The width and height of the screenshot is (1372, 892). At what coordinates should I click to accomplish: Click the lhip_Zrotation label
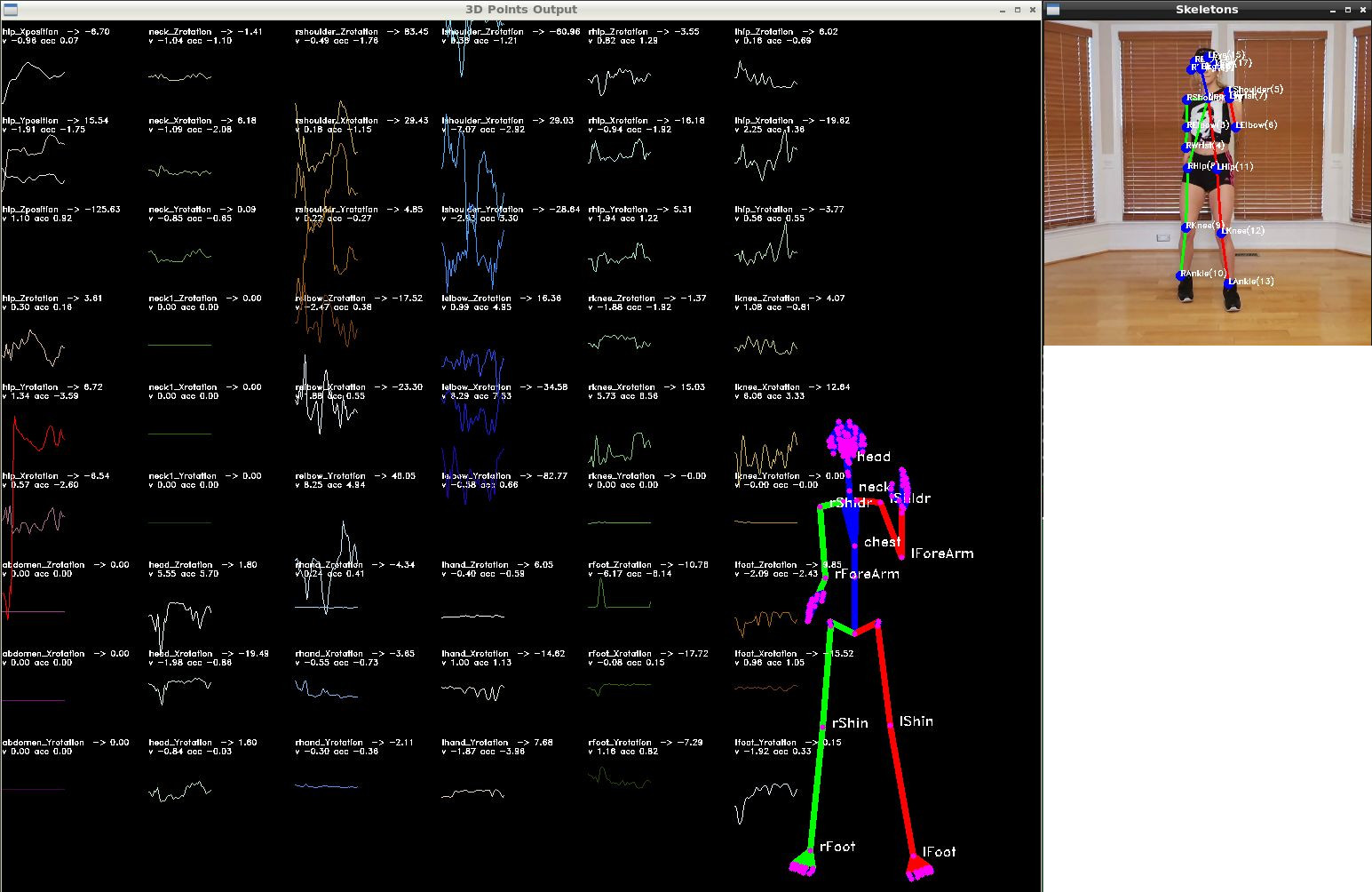[765, 31]
